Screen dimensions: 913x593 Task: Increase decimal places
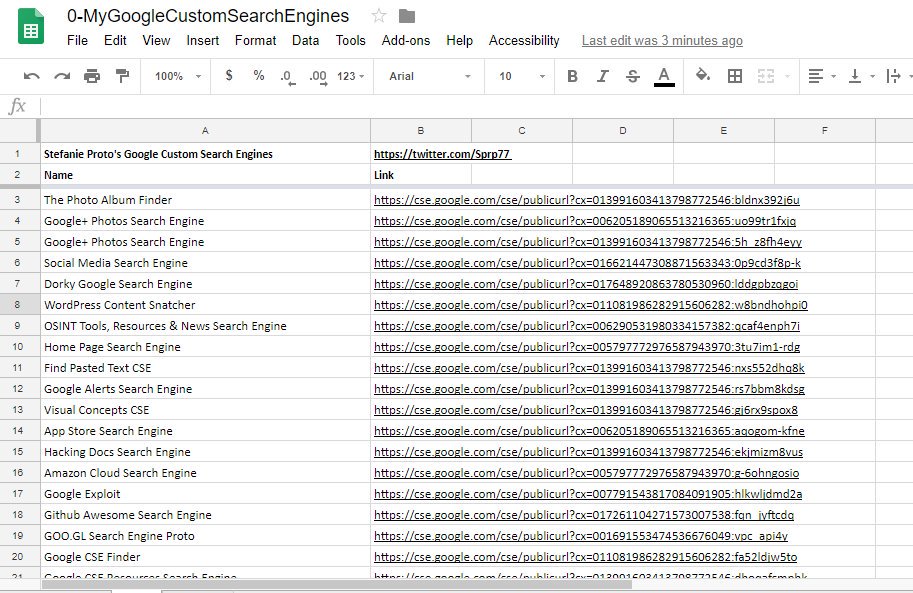(x=318, y=76)
